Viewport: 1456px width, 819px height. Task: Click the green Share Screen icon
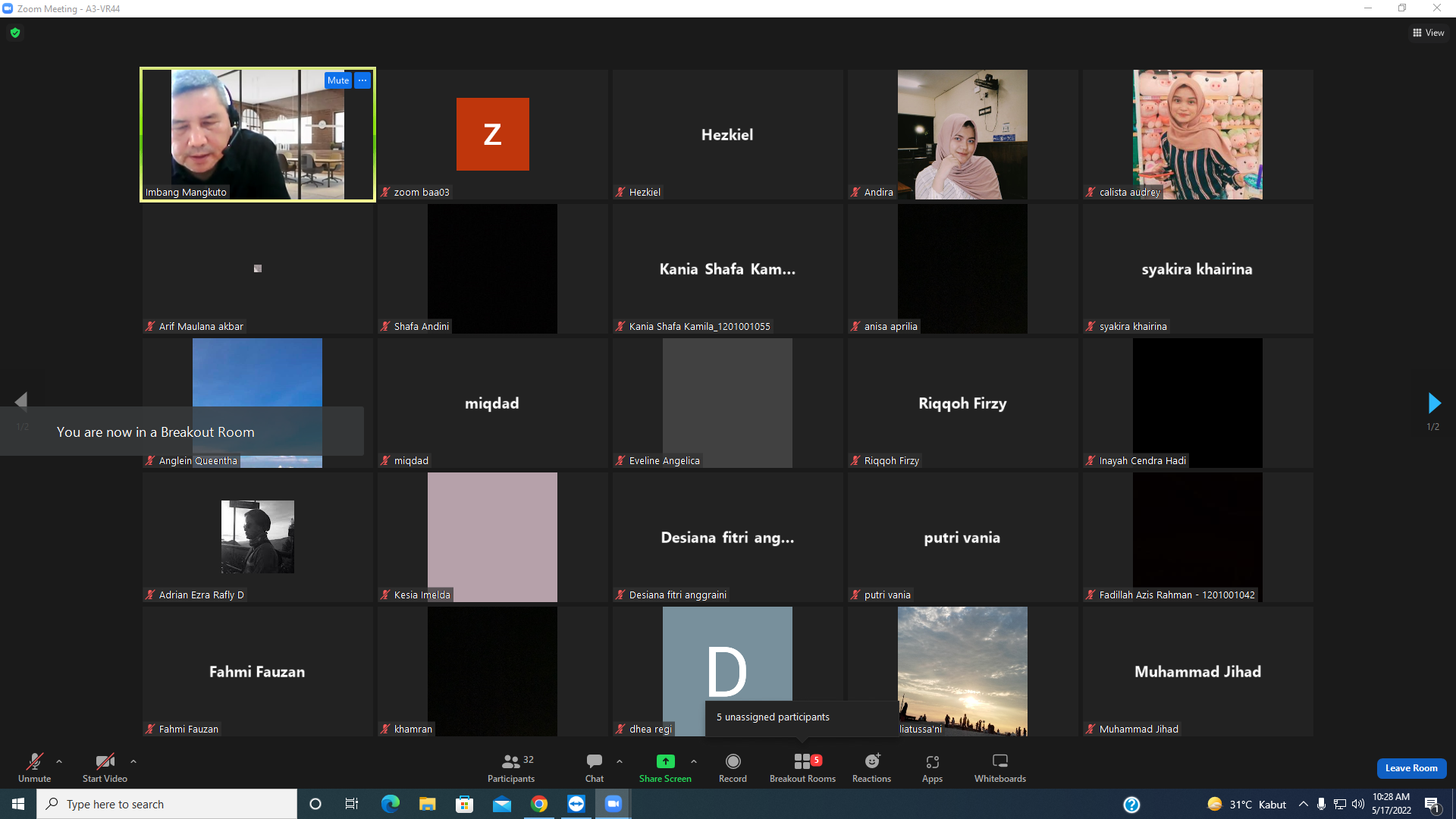click(x=665, y=761)
